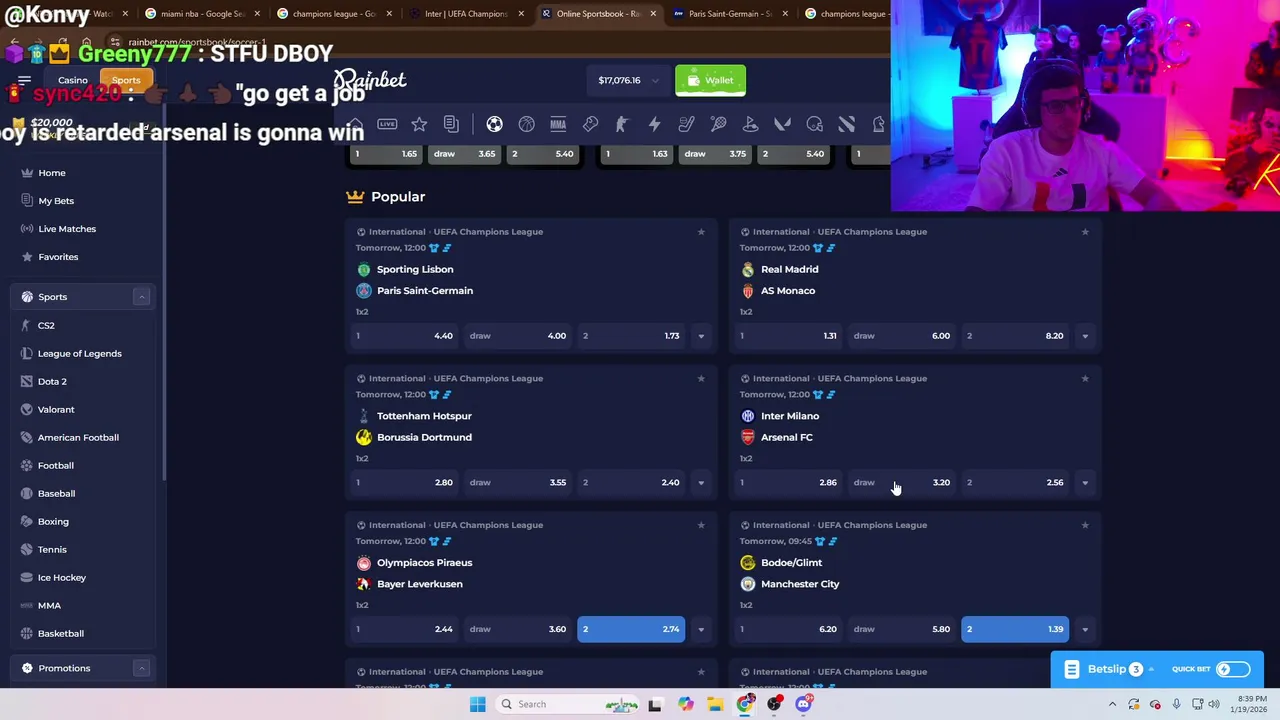The image size is (1280, 720).
Task: Open League of Legends in sidebar
Action: (82, 353)
